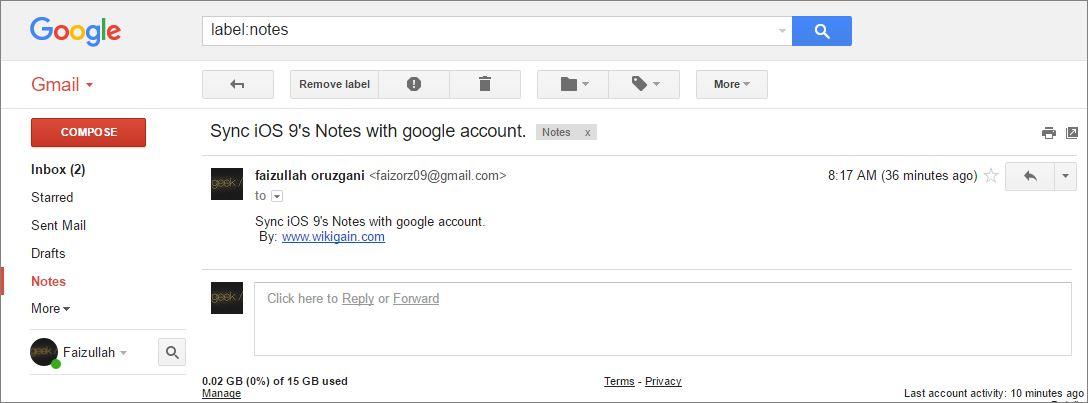
Task: Open the Labels tag dropdown
Action: coord(644,84)
